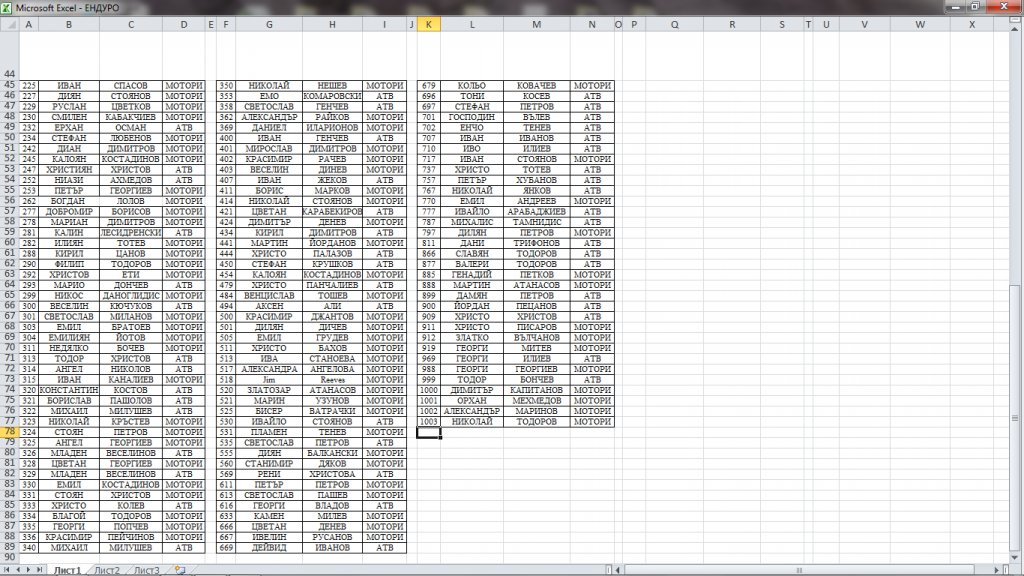Screen dimensions: 1024x576
Task: Select column Q header
Action: coord(675,24)
